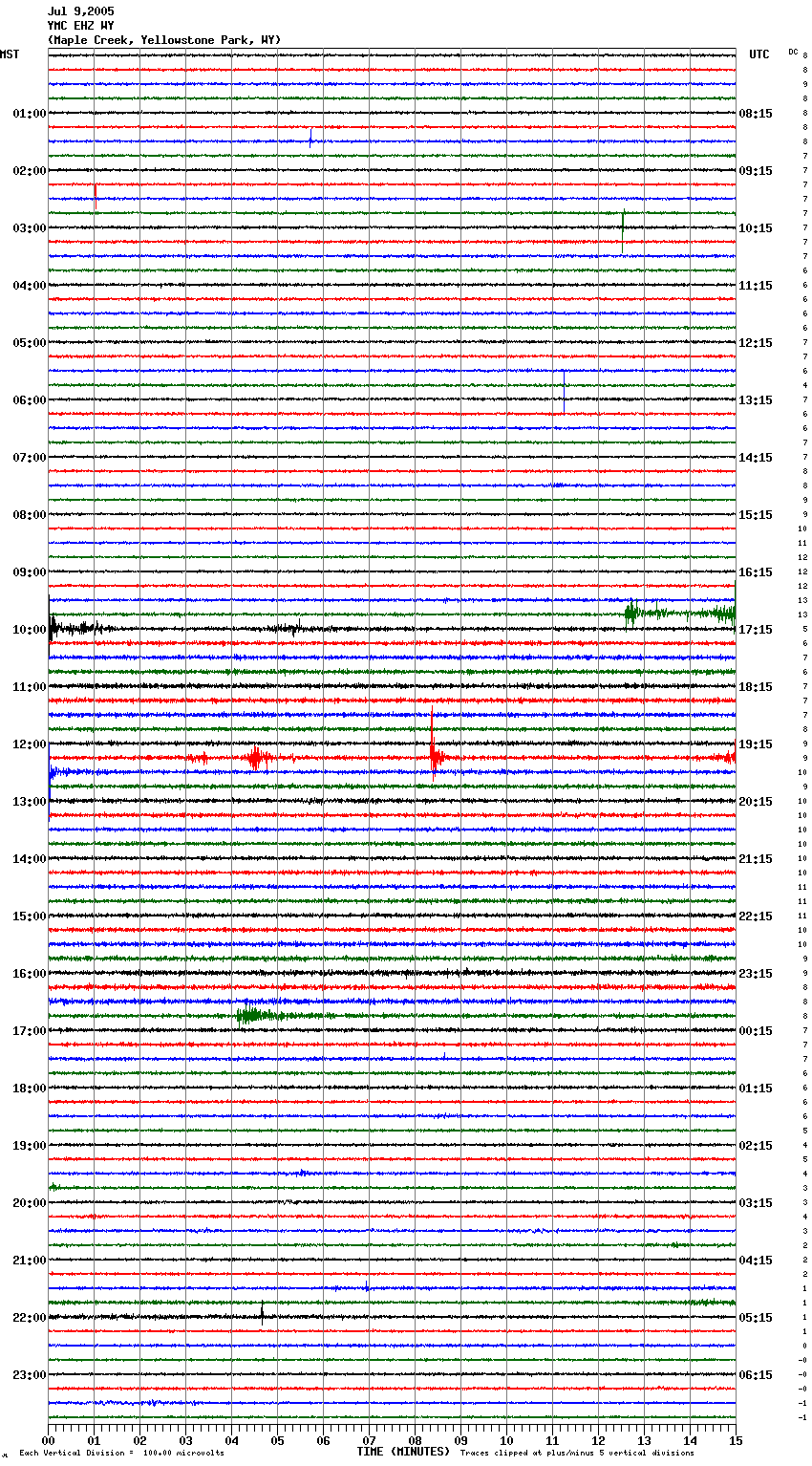The image size is (812, 1466).
Task: Select the "04:00" MST time label
Action: point(30,286)
